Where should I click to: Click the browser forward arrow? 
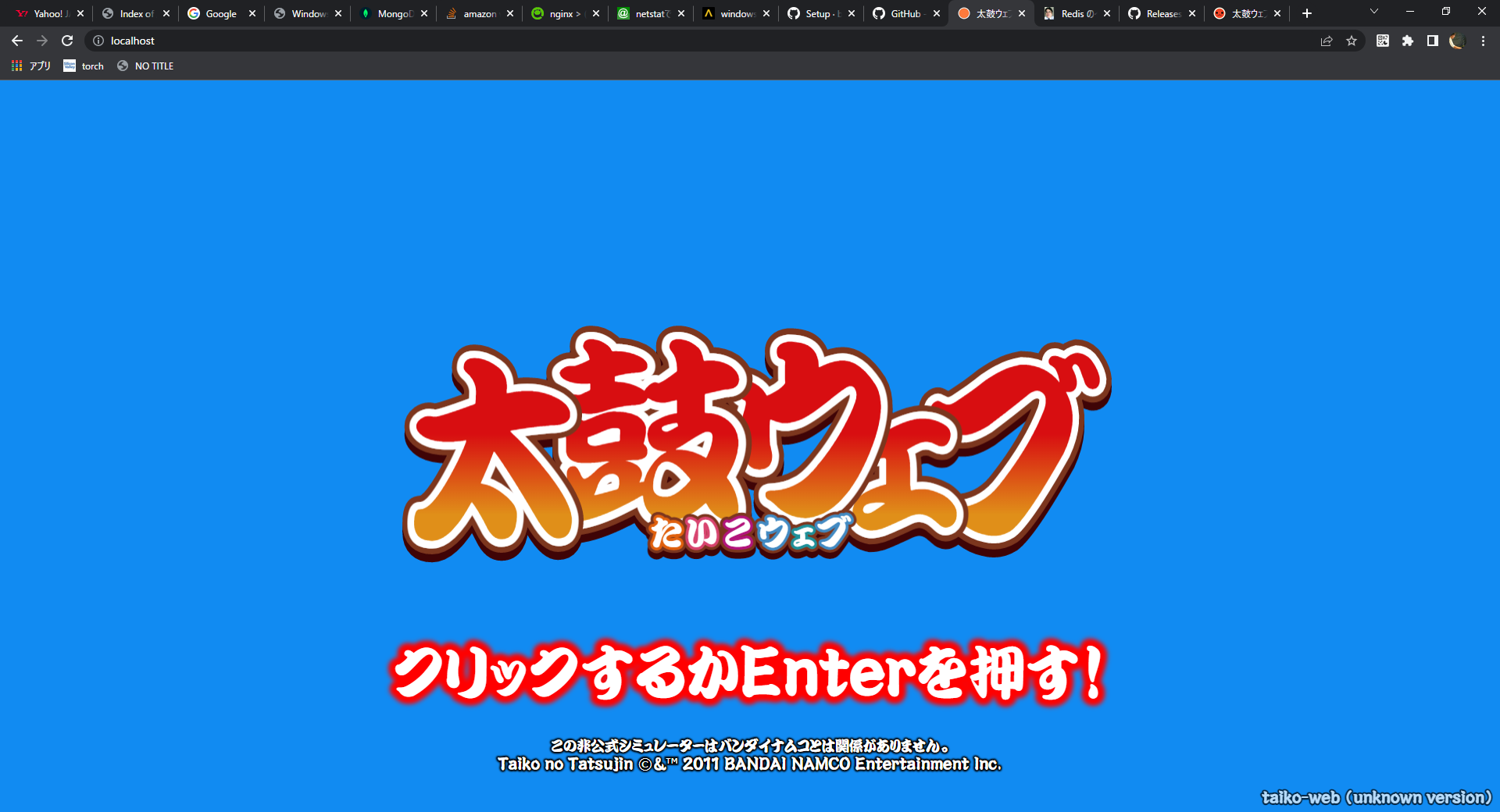point(42,41)
